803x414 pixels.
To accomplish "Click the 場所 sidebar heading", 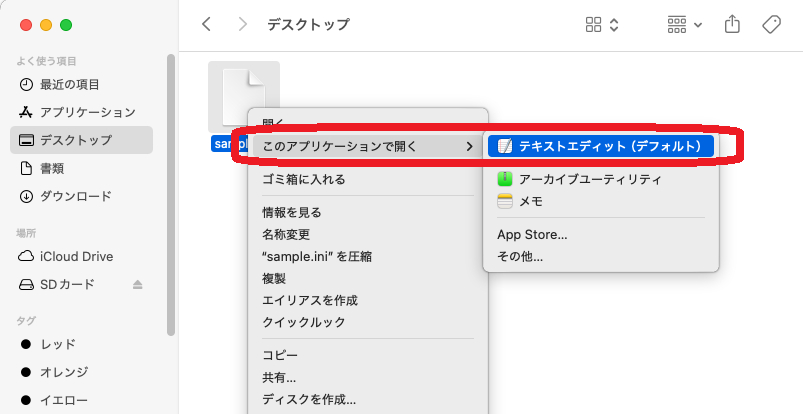I will click(x=26, y=234).
